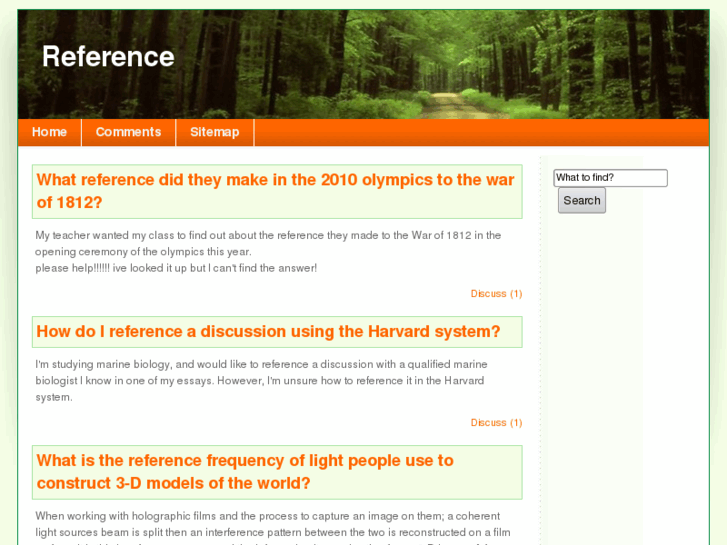Click the 'please help!!!!!!' line of text
727x545 pixels.
click(176, 268)
